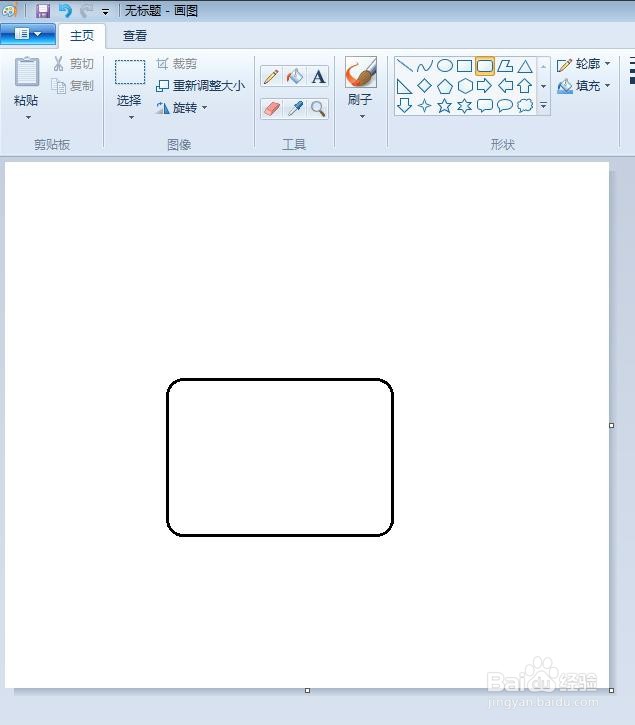Click the rectangular Select (选择) tool button
The width and height of the screenshot is (635, 725).
(129, 82)
